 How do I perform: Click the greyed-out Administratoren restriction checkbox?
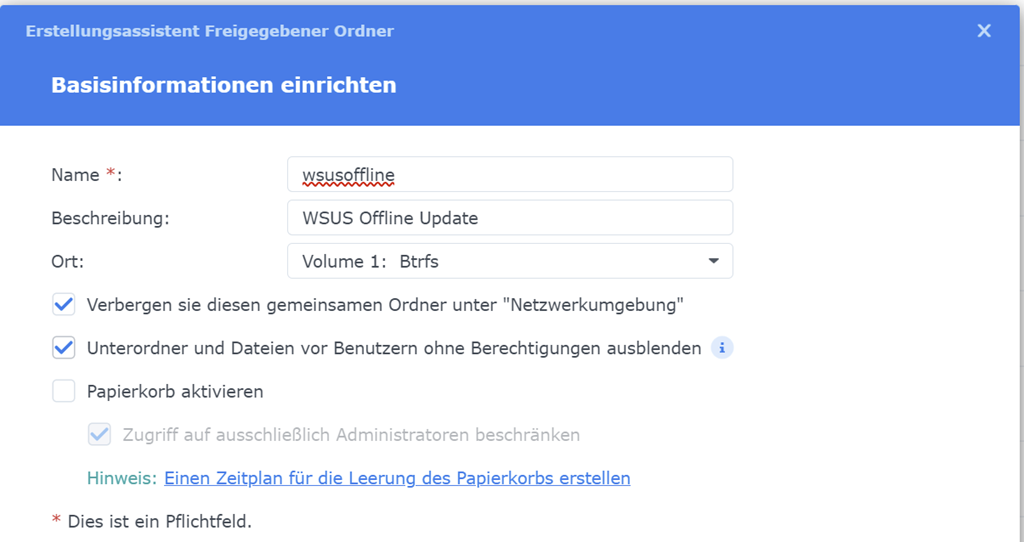pyautogui.click(x=100, y=435)
